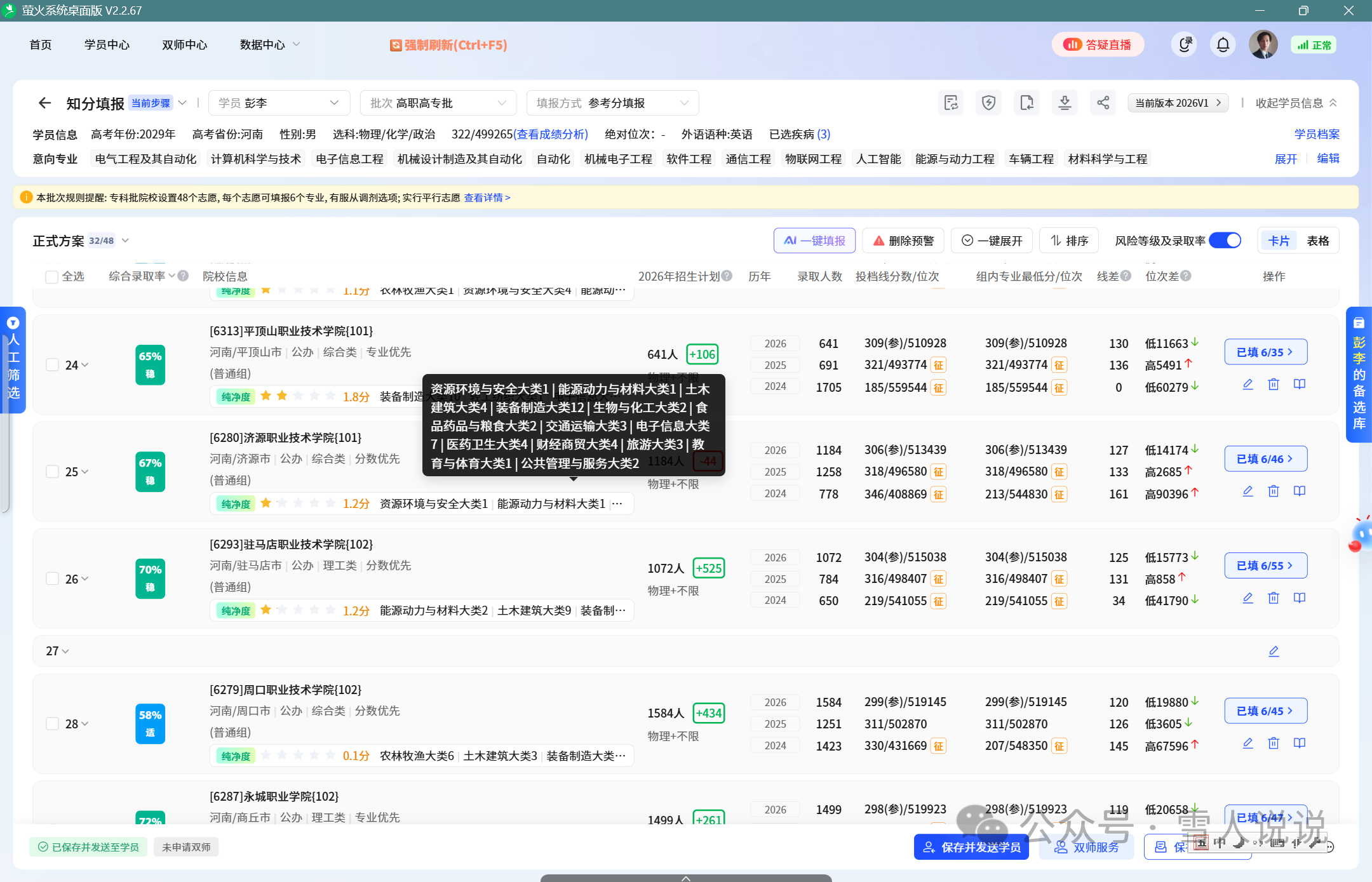1372x882 pixels.
Task: Open the book icon for row 25
Action: tap(1300, 491)
